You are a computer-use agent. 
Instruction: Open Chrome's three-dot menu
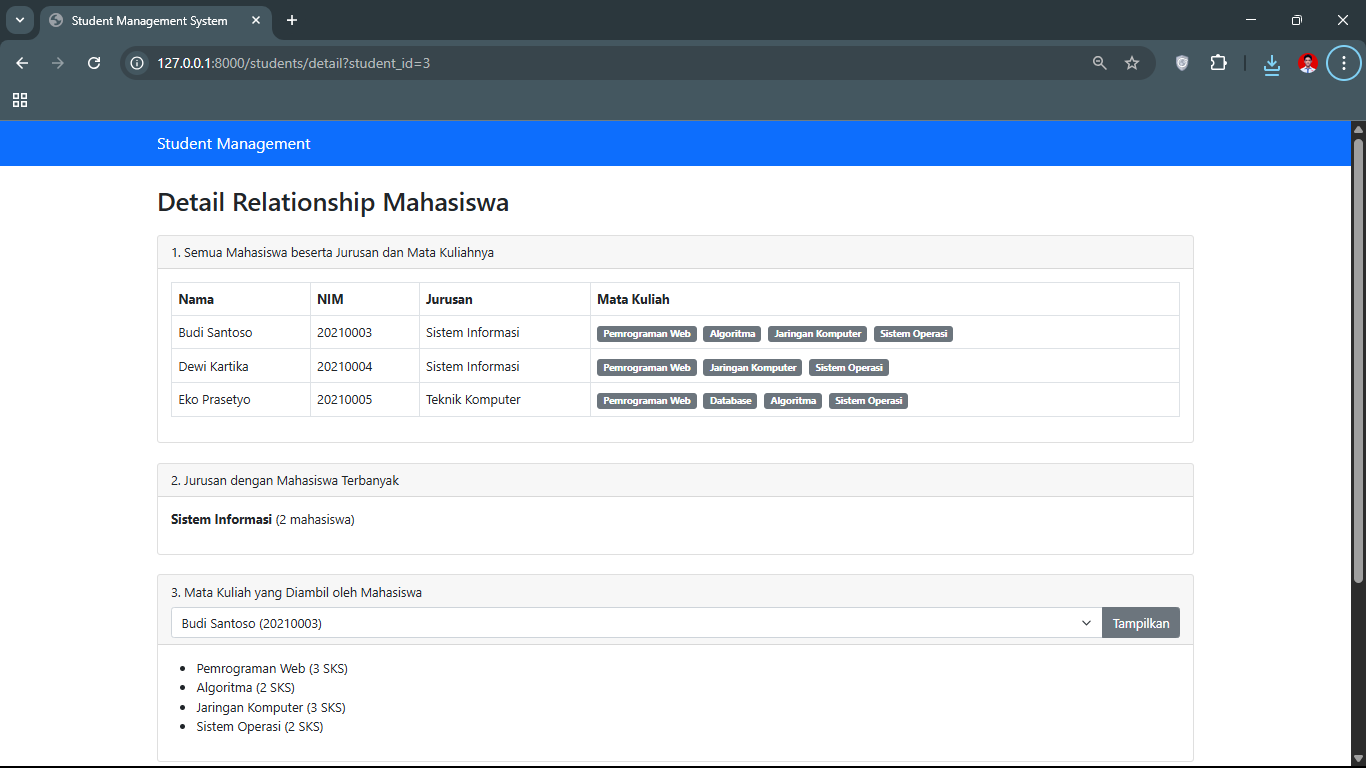click(x=1343, y=63)
